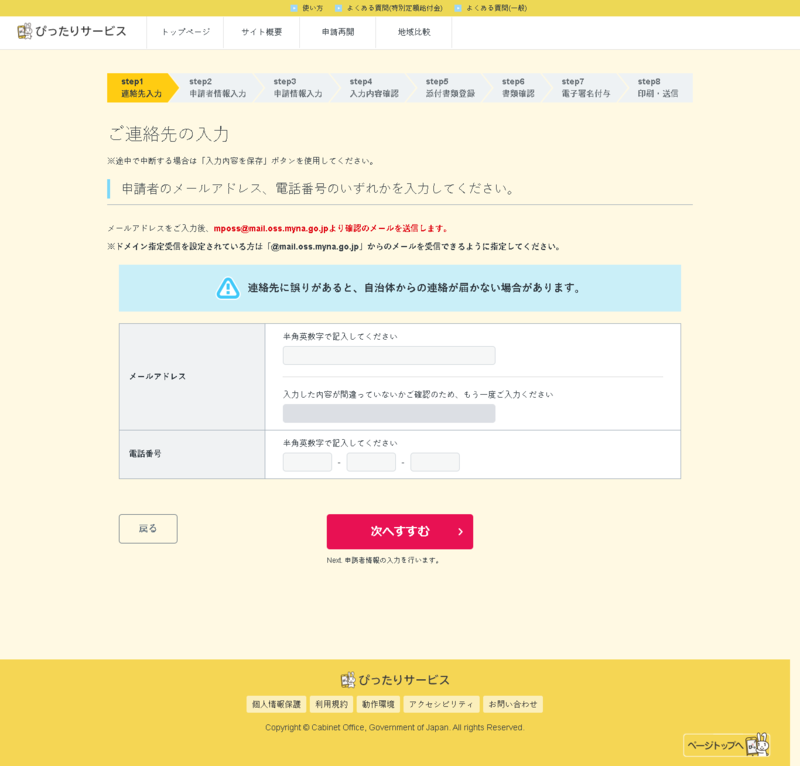800x766 pixels.
Task: Select the step7 電子署名付与 step
Action: pos(586,88)
